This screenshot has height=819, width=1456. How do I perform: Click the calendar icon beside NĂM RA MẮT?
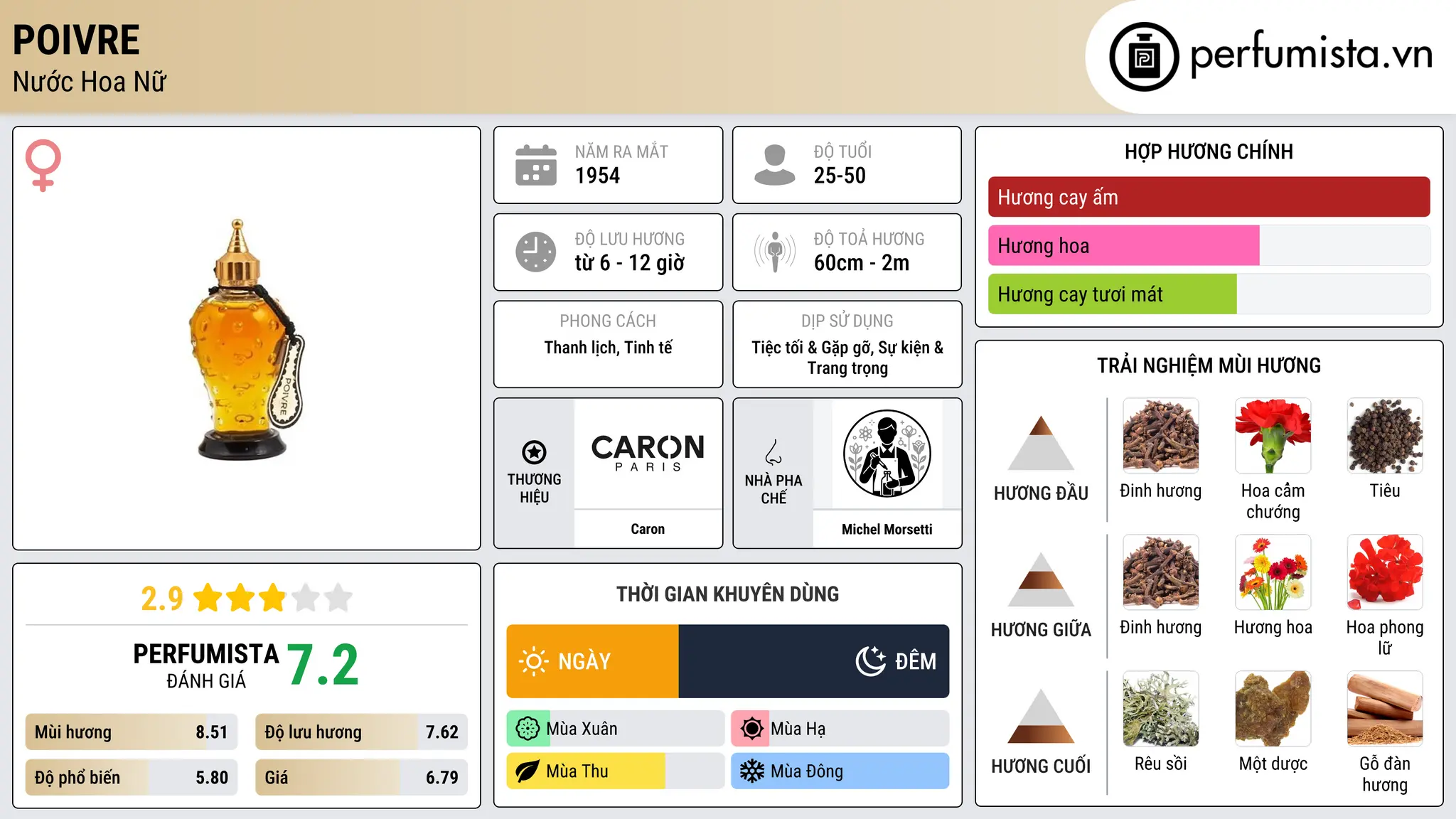(536, 165)
